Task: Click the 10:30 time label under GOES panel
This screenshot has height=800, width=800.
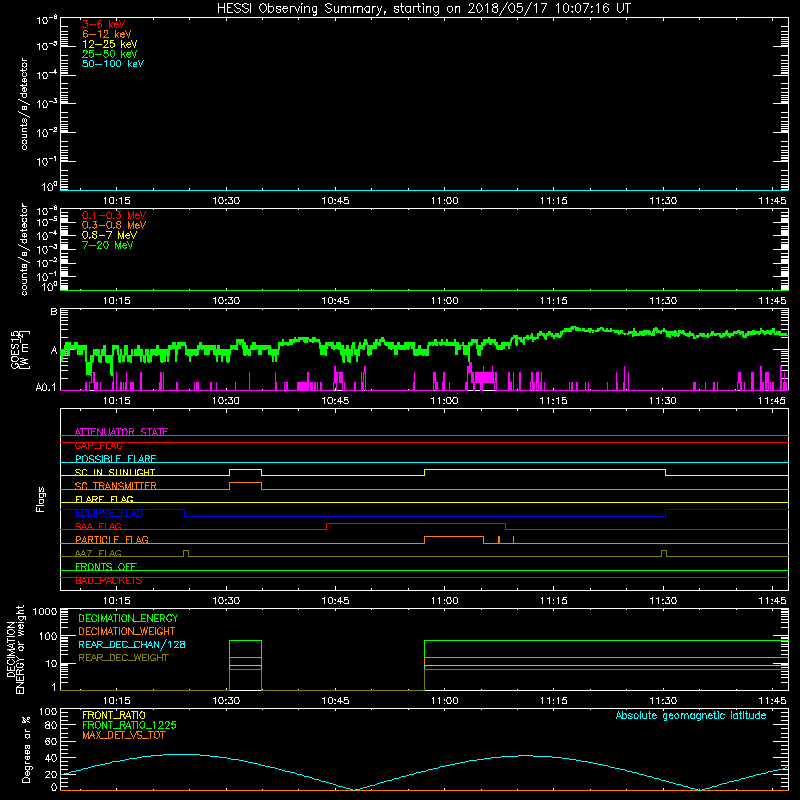Action: 226,401
